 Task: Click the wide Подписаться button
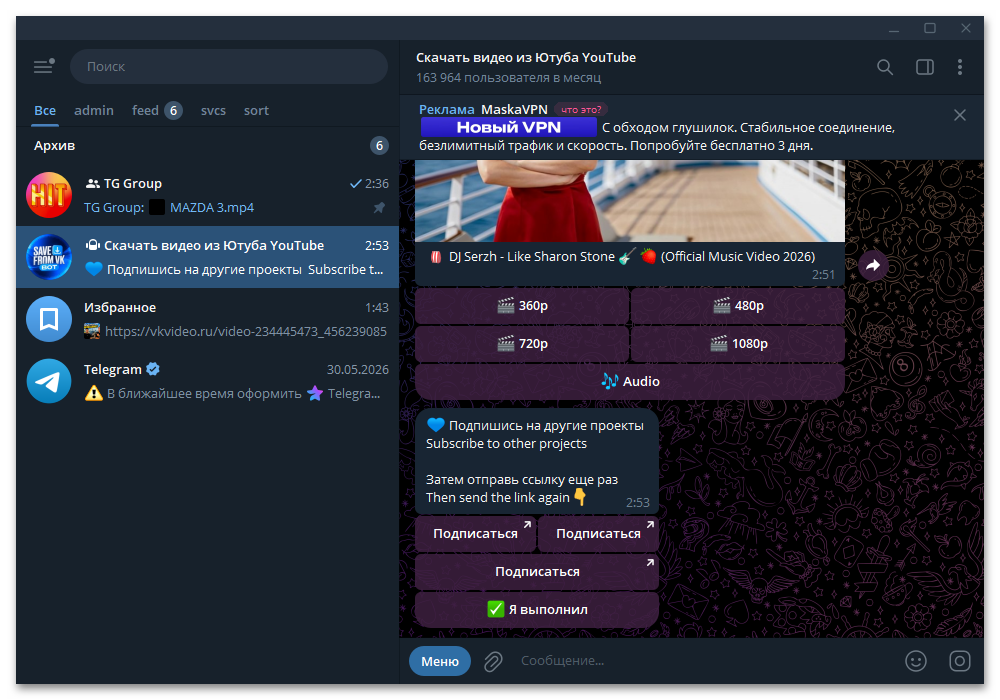pos(537,572)
